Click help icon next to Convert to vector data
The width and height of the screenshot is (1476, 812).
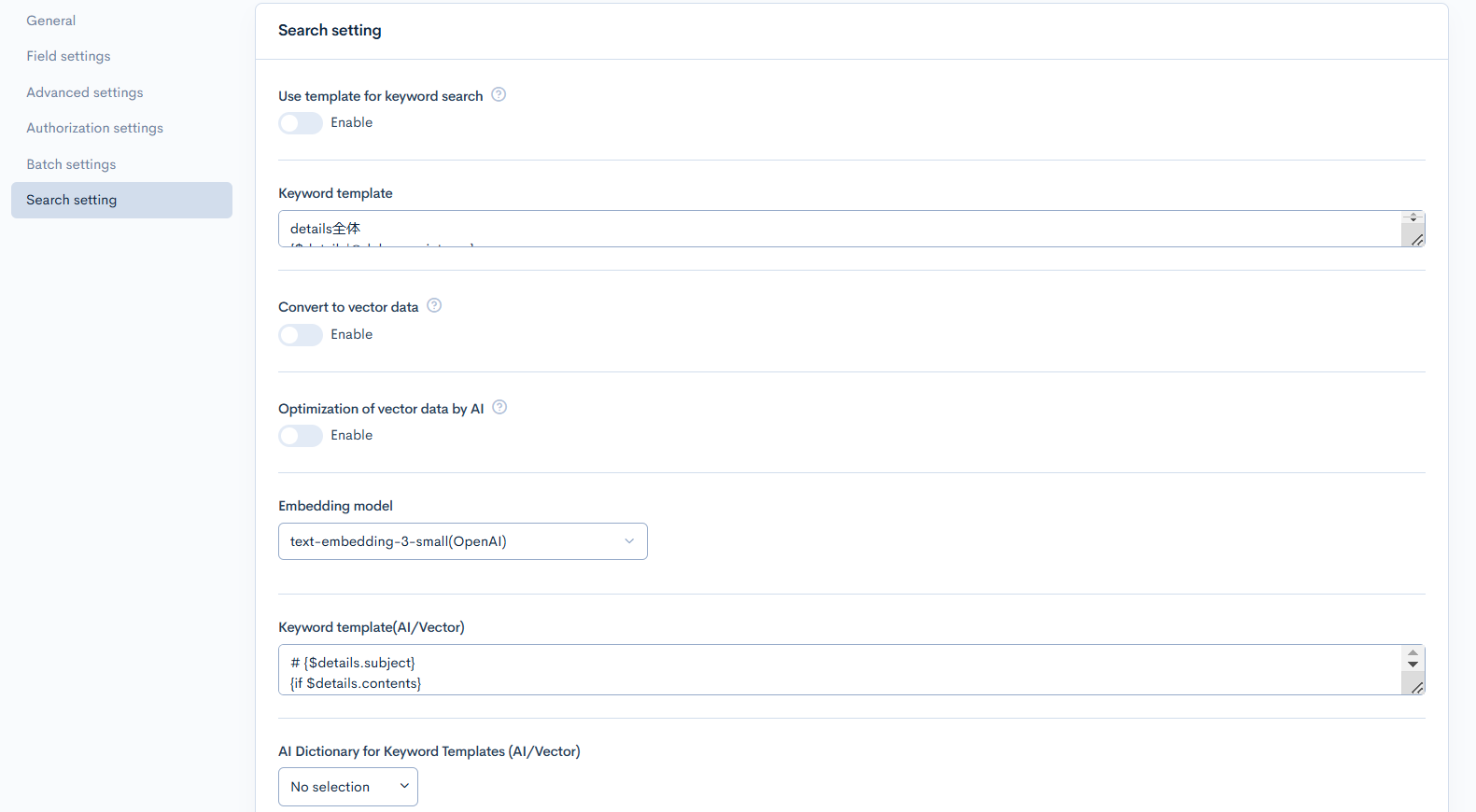(434, 305)
